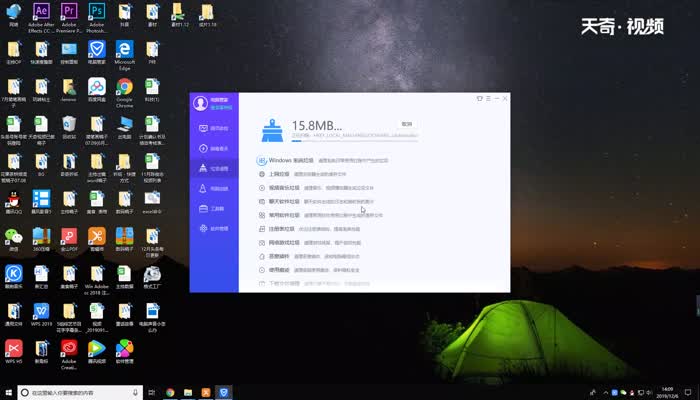
Task: Click the user avatar in Tencent PC Manager
Action: pos(201,103)
